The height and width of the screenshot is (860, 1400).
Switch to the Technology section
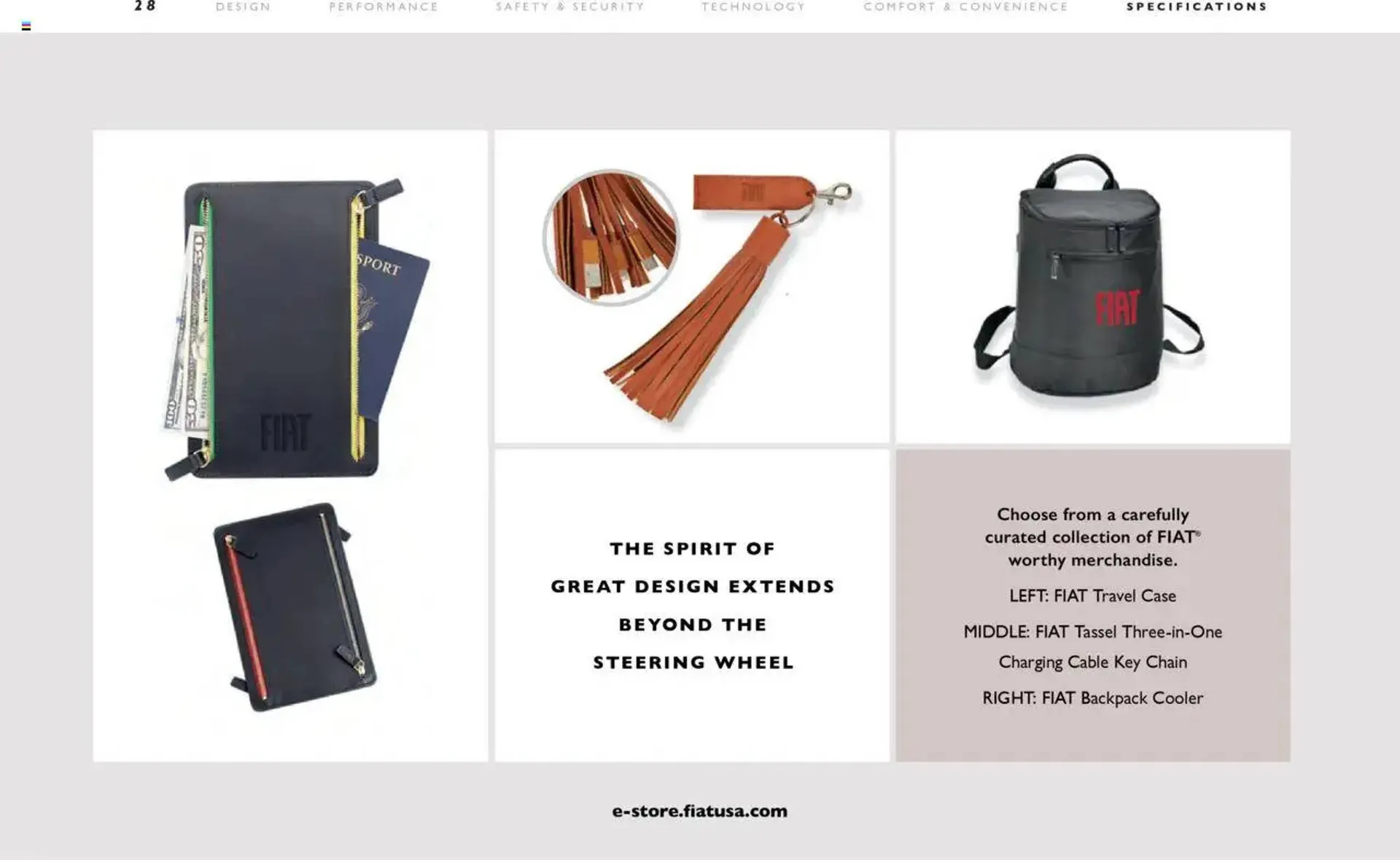tap(753, 7)
